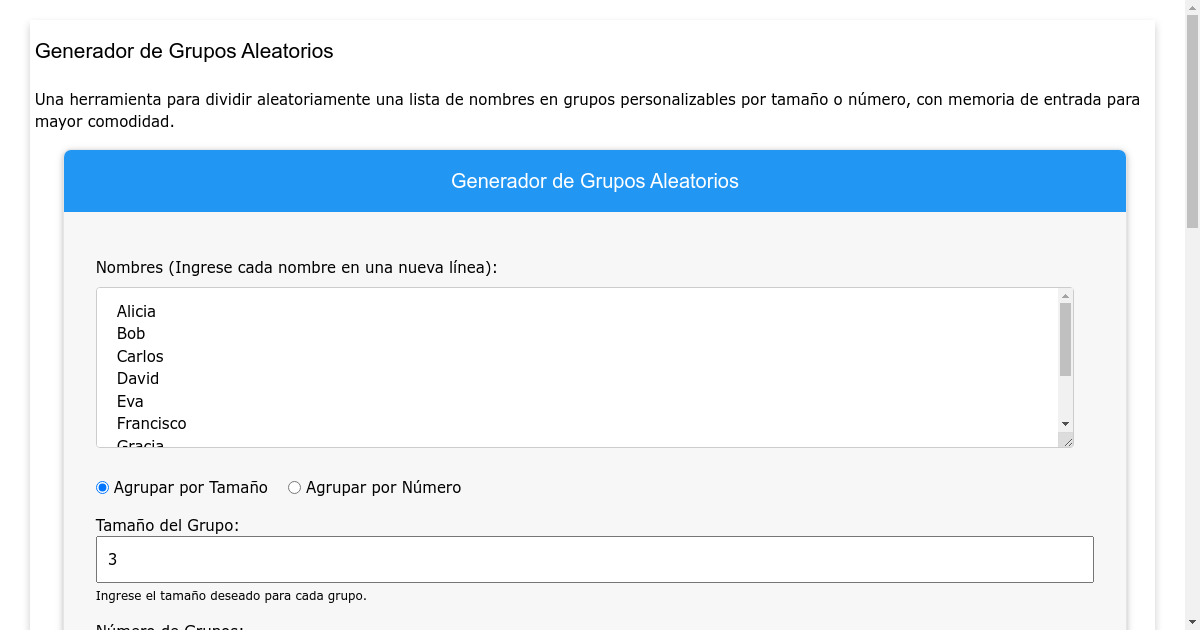Click the hint text below the group size field

[x=229, y=595]
